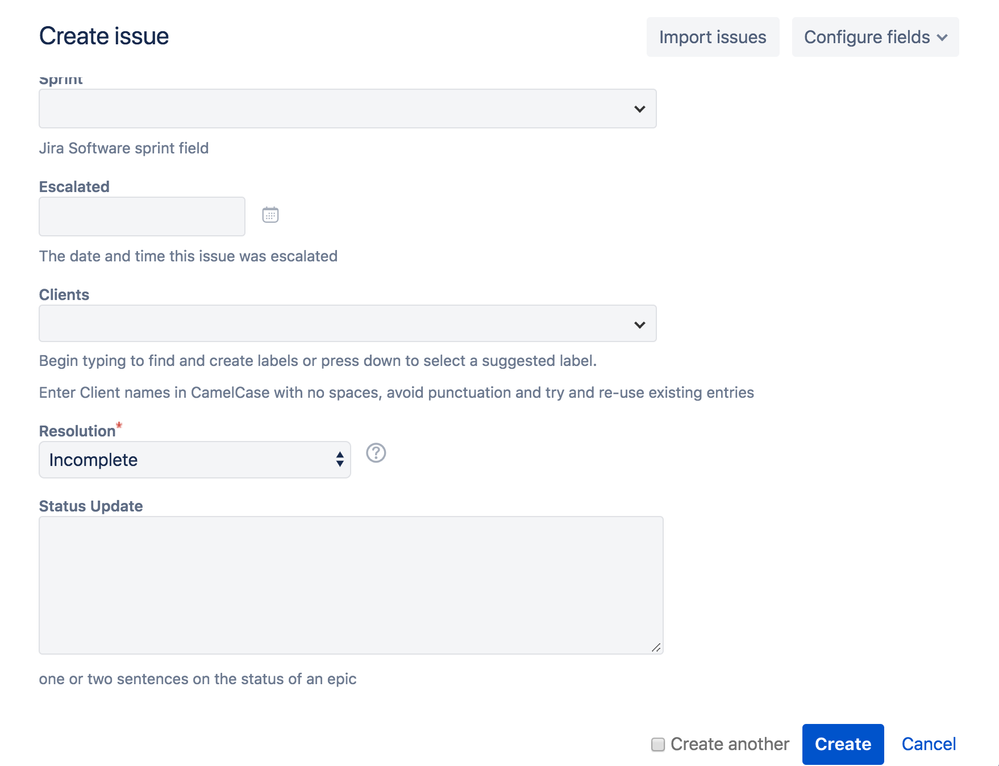The image size is (999, 766).
Task: Click the Status Update field label
Action: [91, 506]
